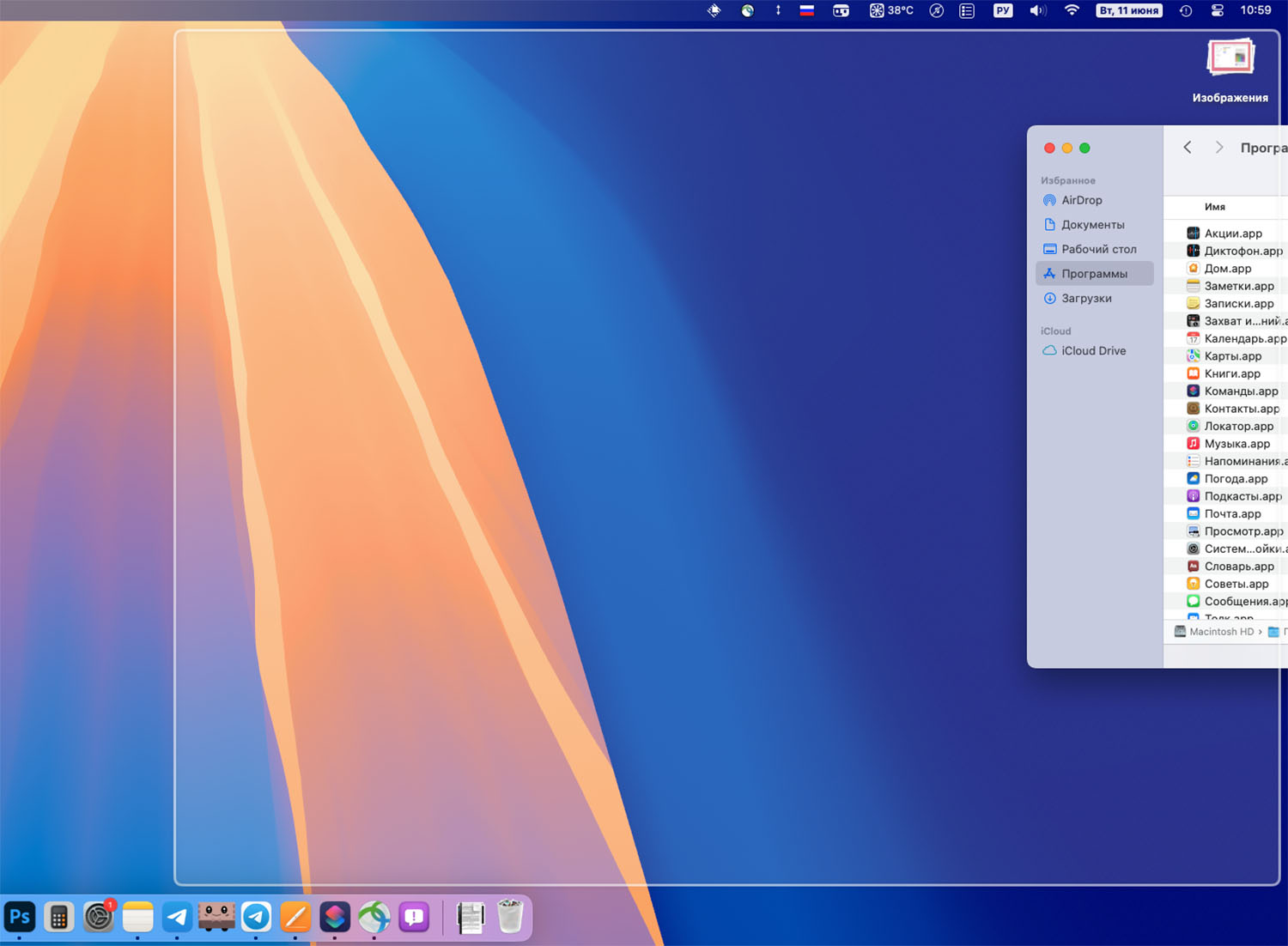Click the Finder back navigation arrow

point(1188,148)
